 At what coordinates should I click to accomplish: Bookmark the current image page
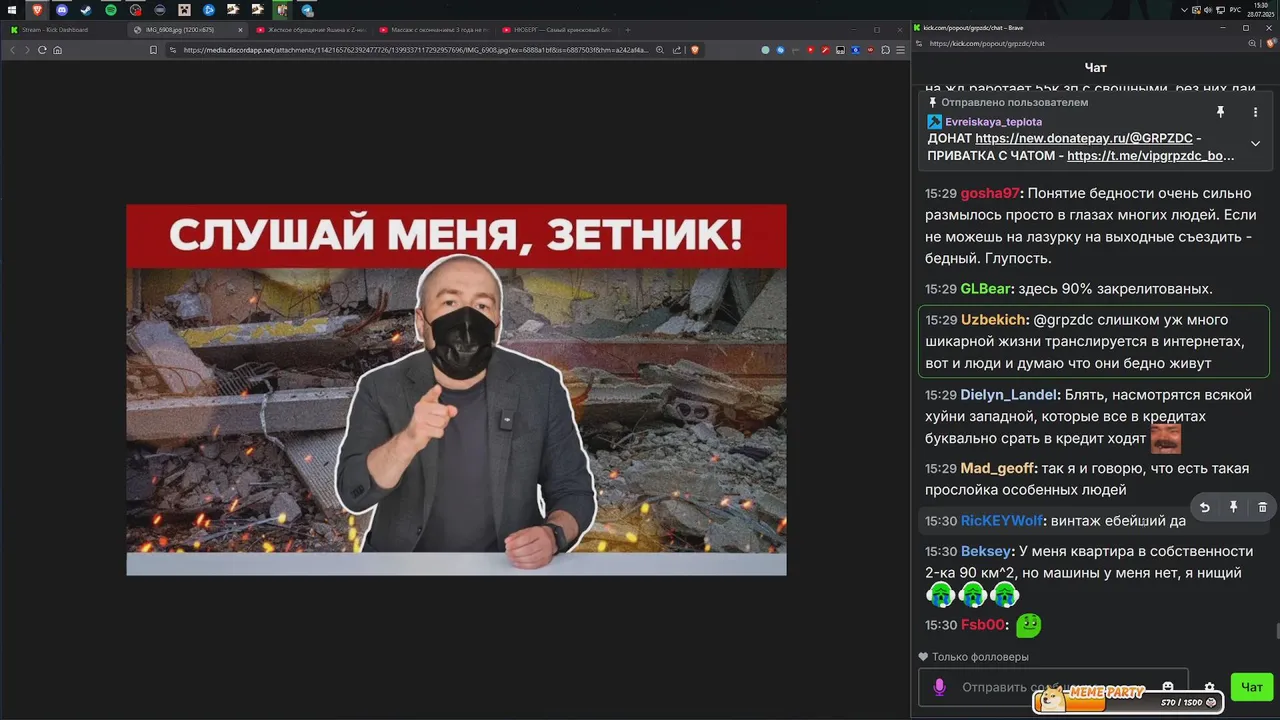point(153,50)
